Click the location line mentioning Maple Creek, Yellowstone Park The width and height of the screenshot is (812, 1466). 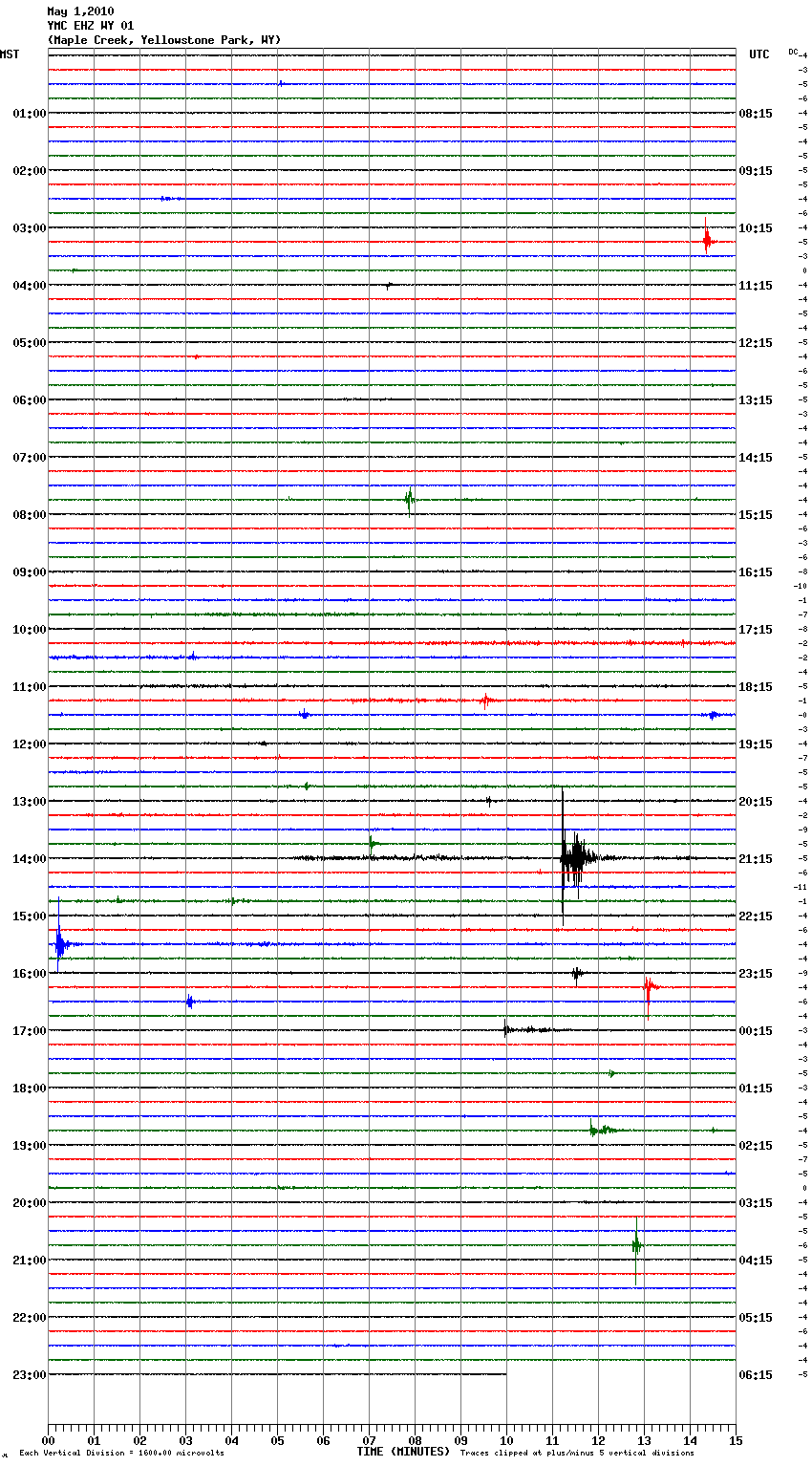click(164, 40)
